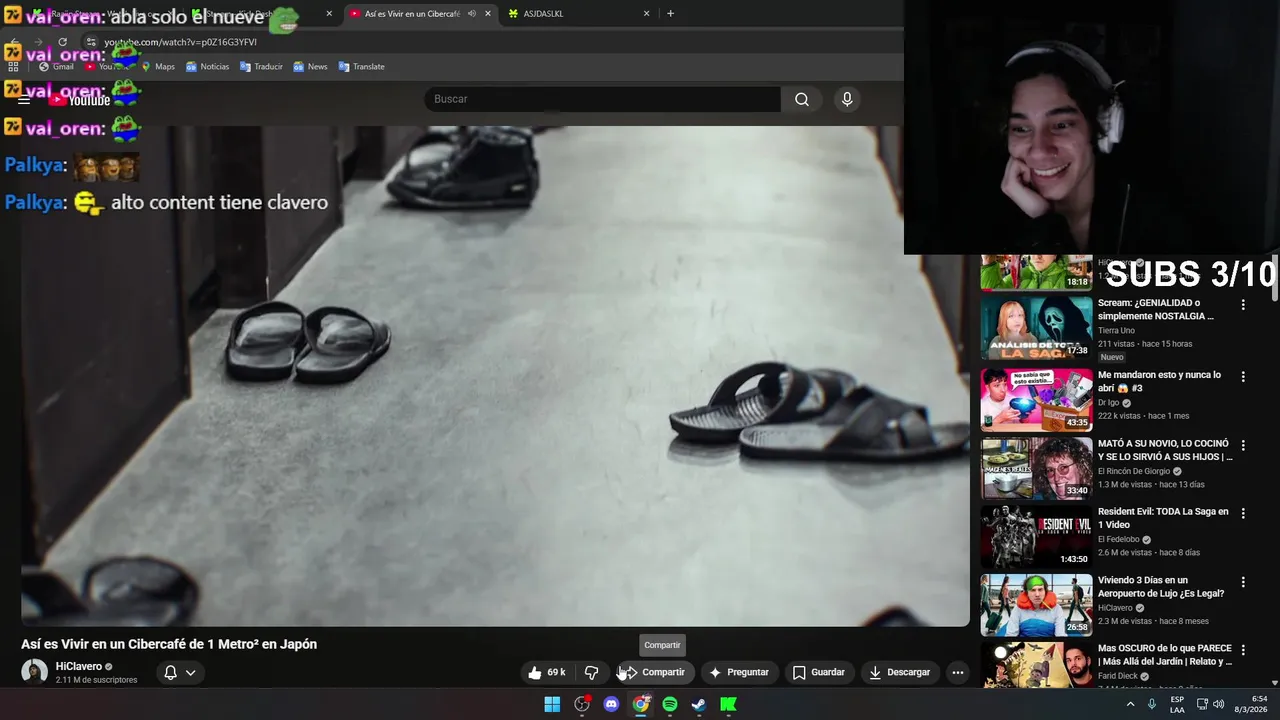Viewport: 1280px width, 720px height.
Task: Activate voice search microphone icon
Action: (847, 99)
